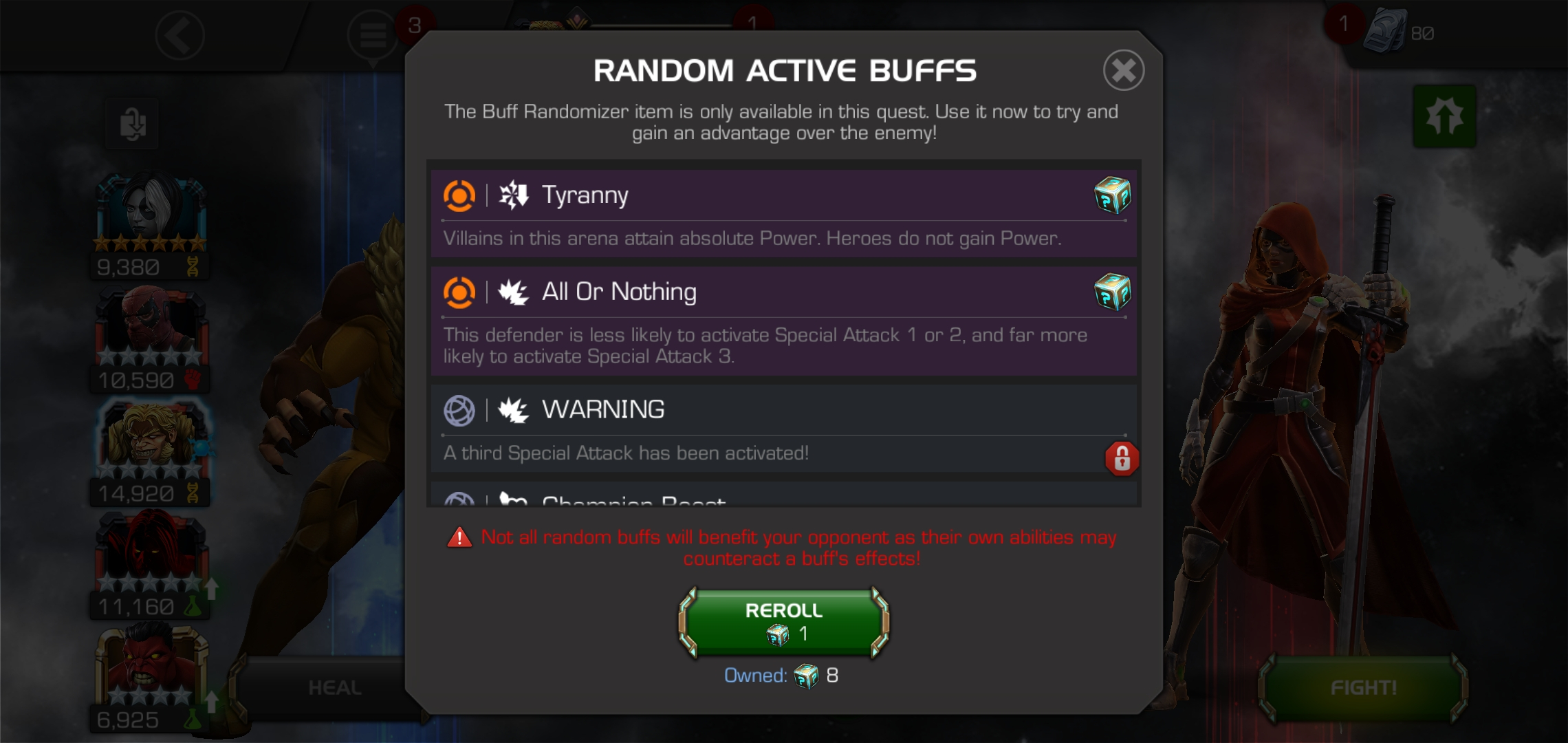Viewport: 1568px width, 743px height.
Task: Click the orange global node icon for Tyranny
Action: pos(459,195)
